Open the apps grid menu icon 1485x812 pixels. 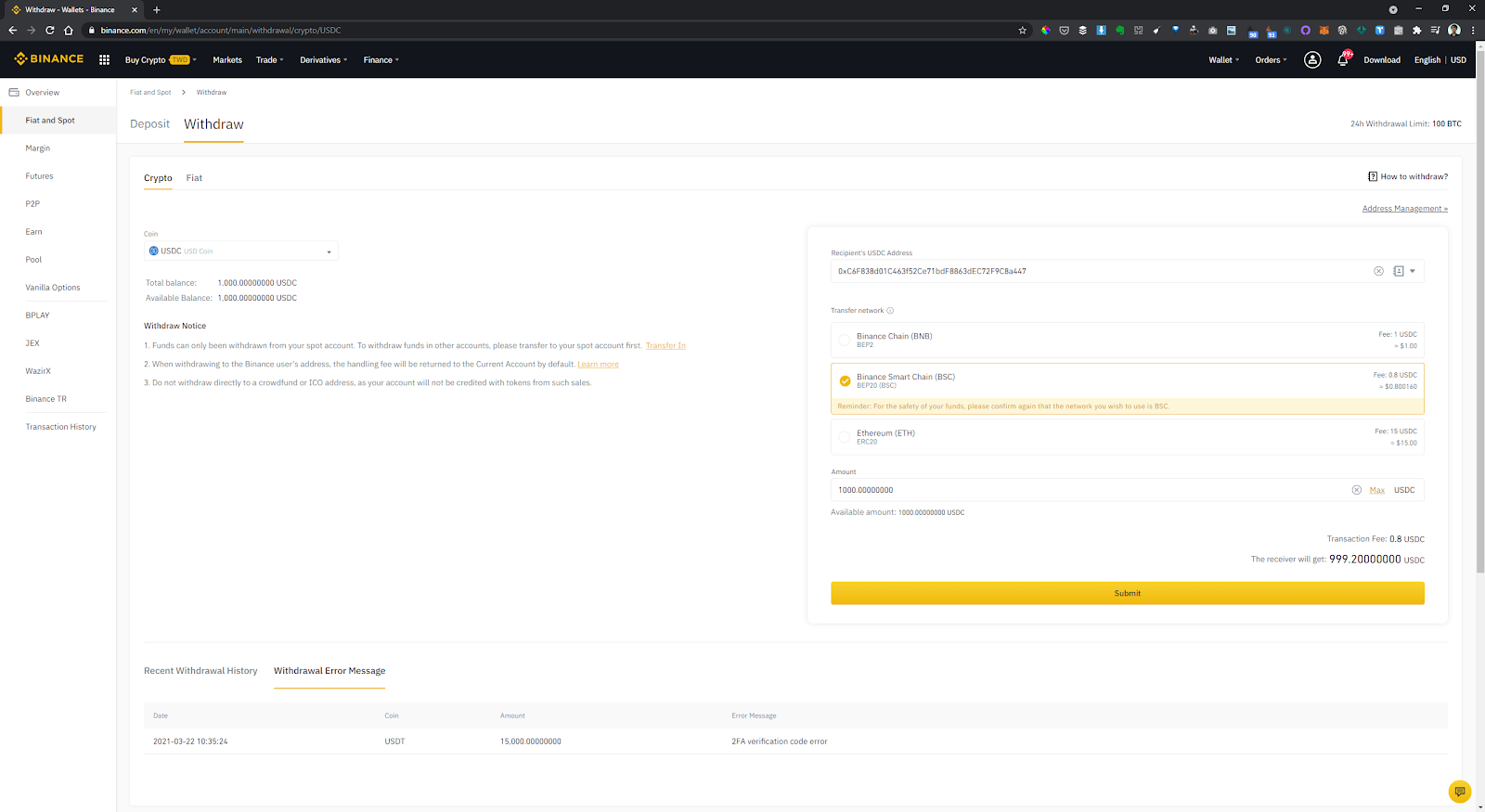coord(104,59)
